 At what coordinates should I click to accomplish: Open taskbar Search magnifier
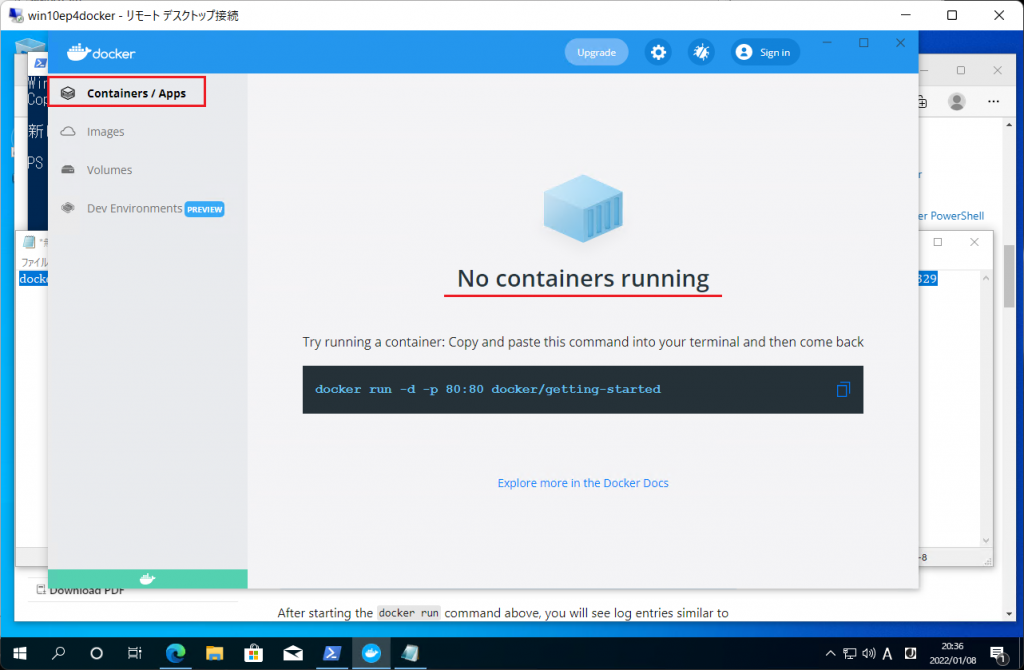(x=59, y=653)
